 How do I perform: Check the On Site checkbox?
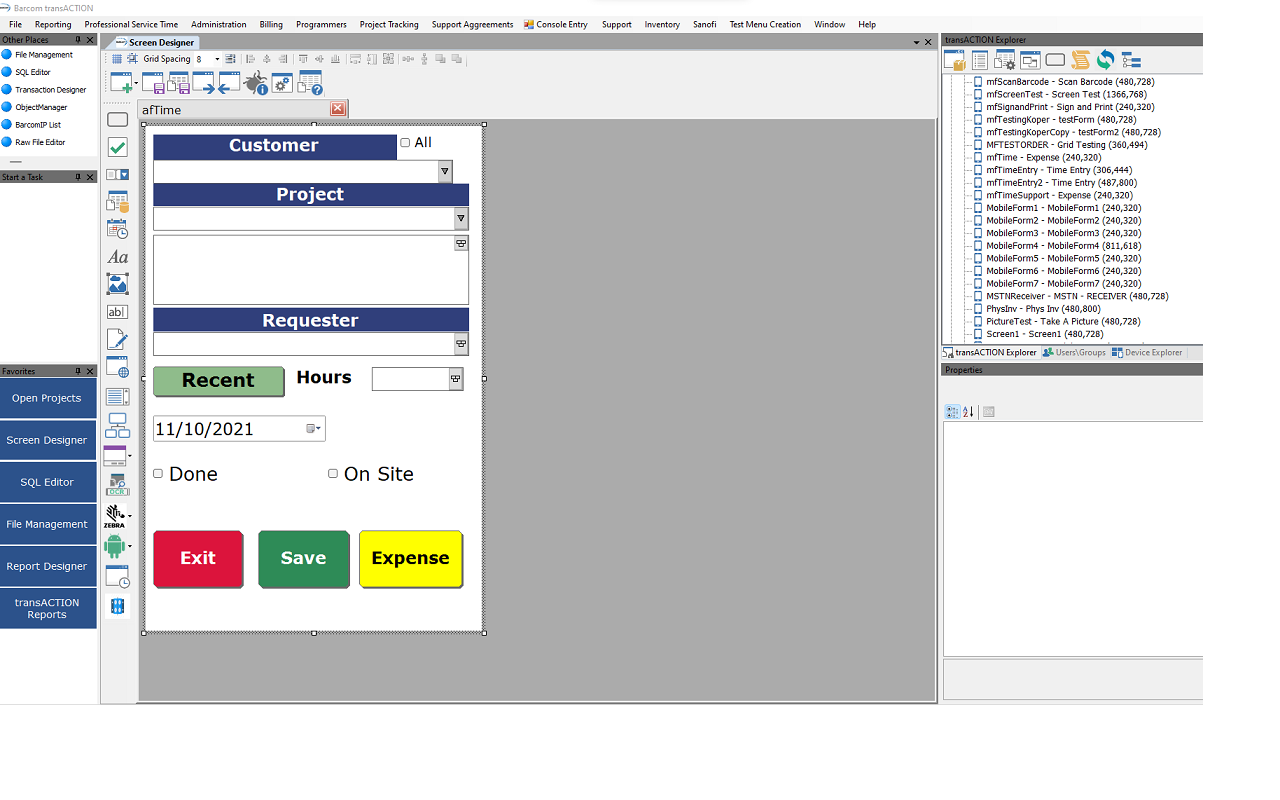pos(333,474)
